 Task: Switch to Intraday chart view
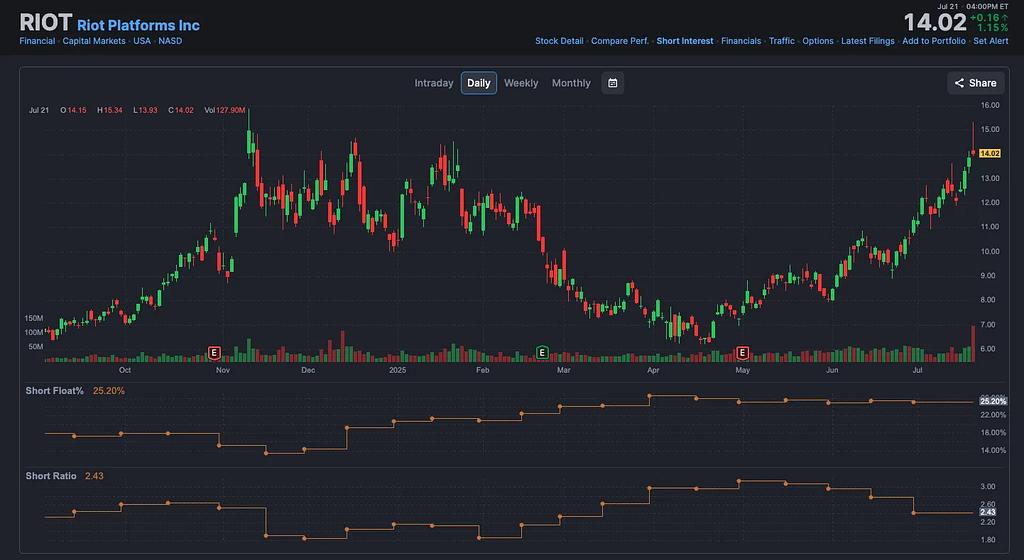pos(434,83)
